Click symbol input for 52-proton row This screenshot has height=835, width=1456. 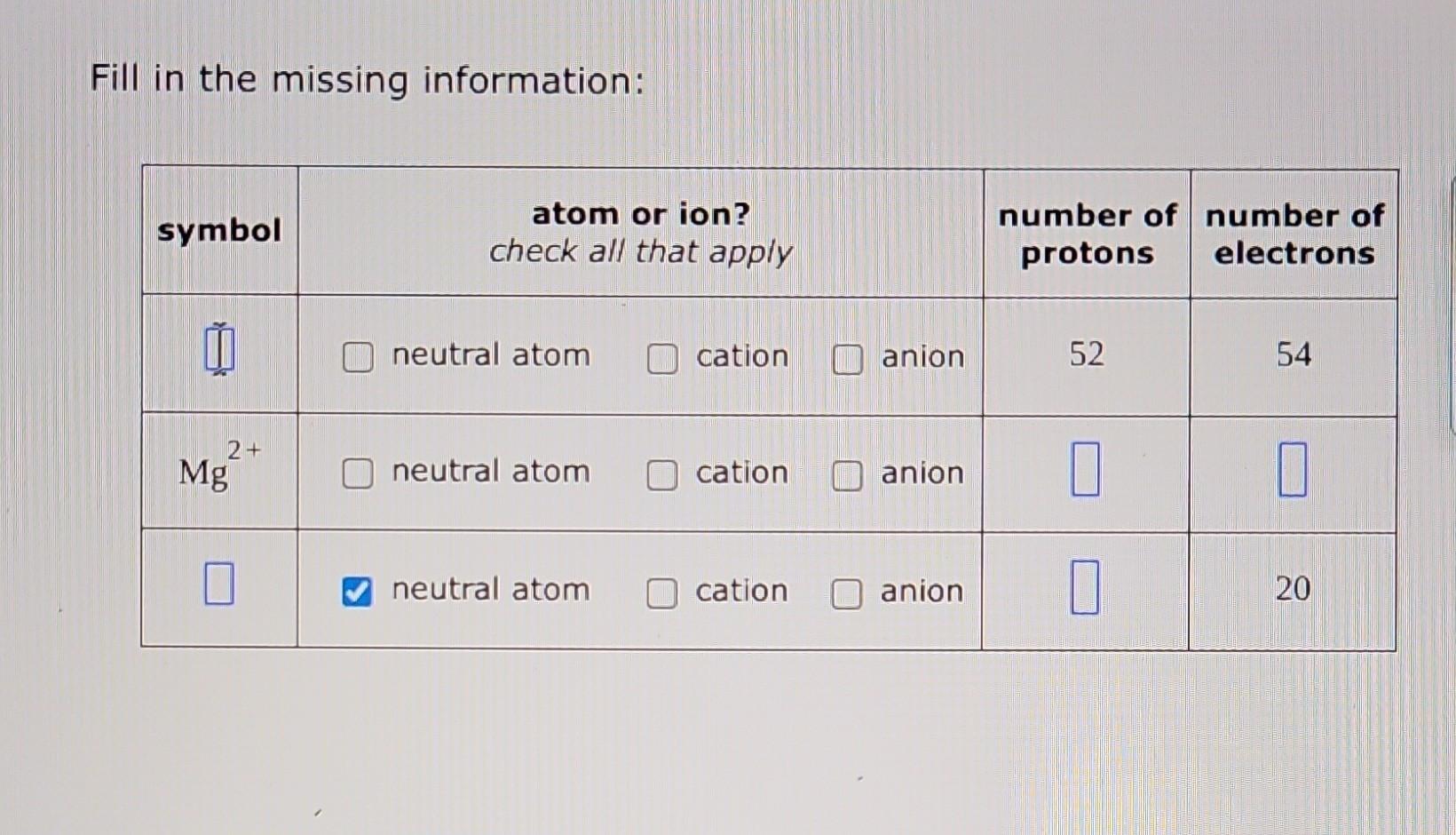[x=218, y=348]
